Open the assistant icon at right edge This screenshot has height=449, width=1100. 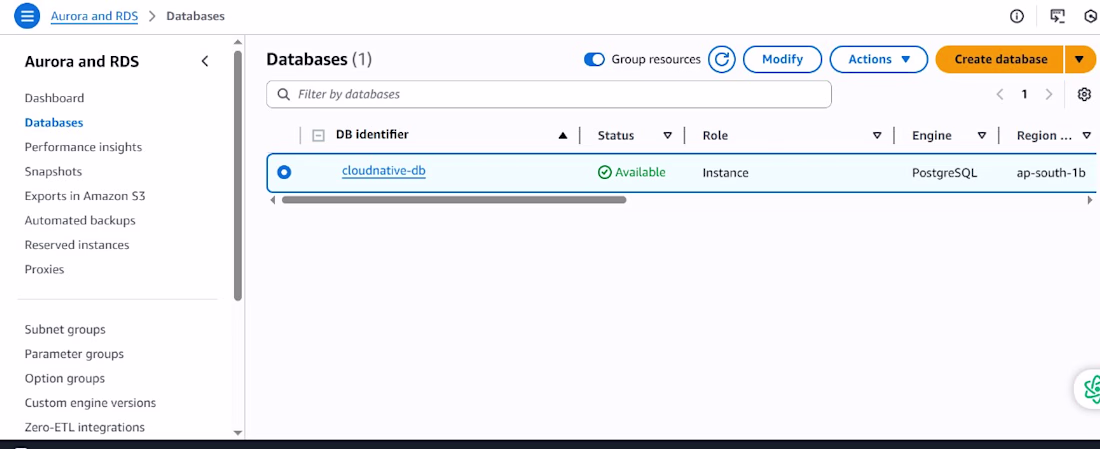tap(1091, 388)
